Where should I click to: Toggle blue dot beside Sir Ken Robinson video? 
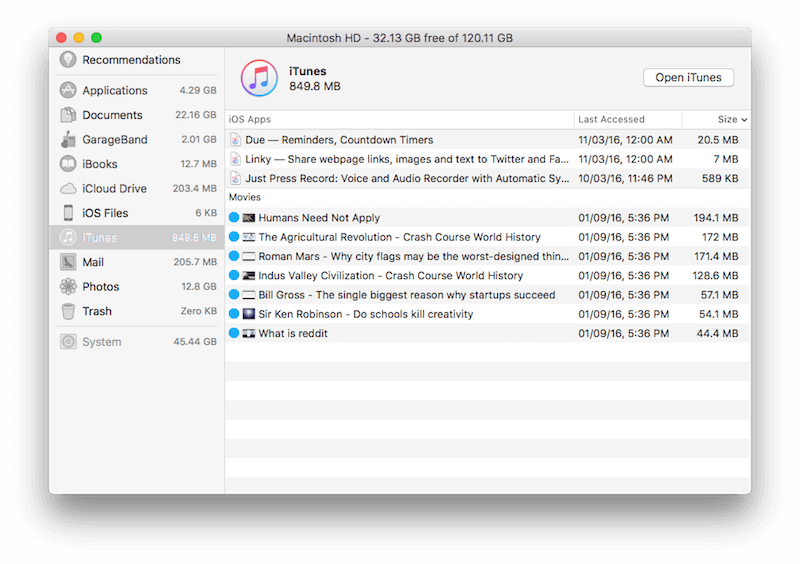pos(234,314)
